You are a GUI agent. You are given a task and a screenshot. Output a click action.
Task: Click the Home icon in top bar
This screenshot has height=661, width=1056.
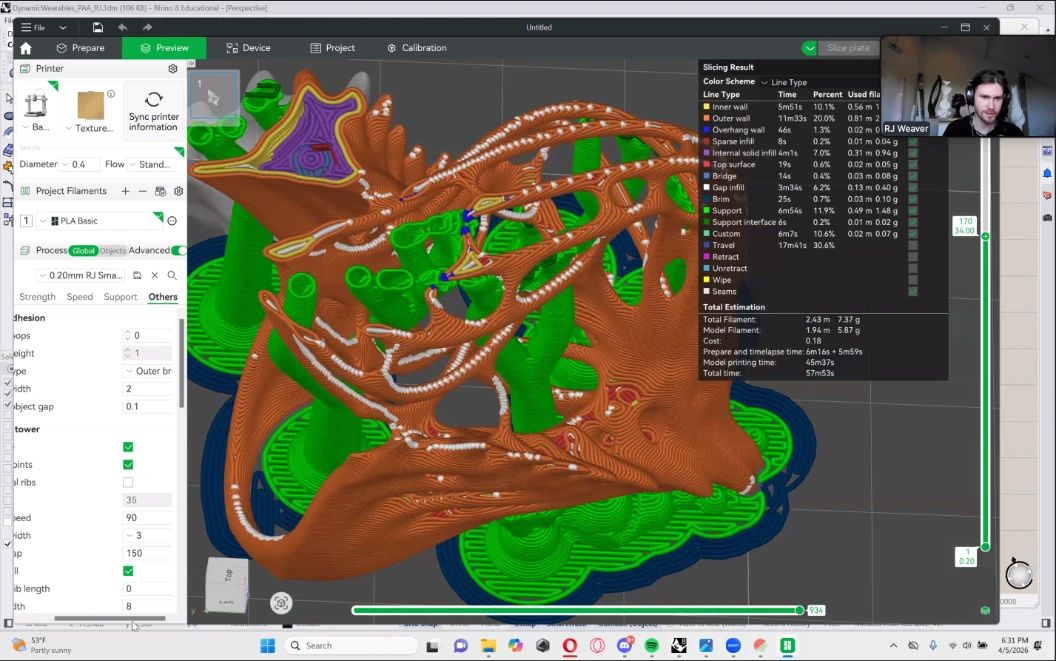(x=26, y=48)
